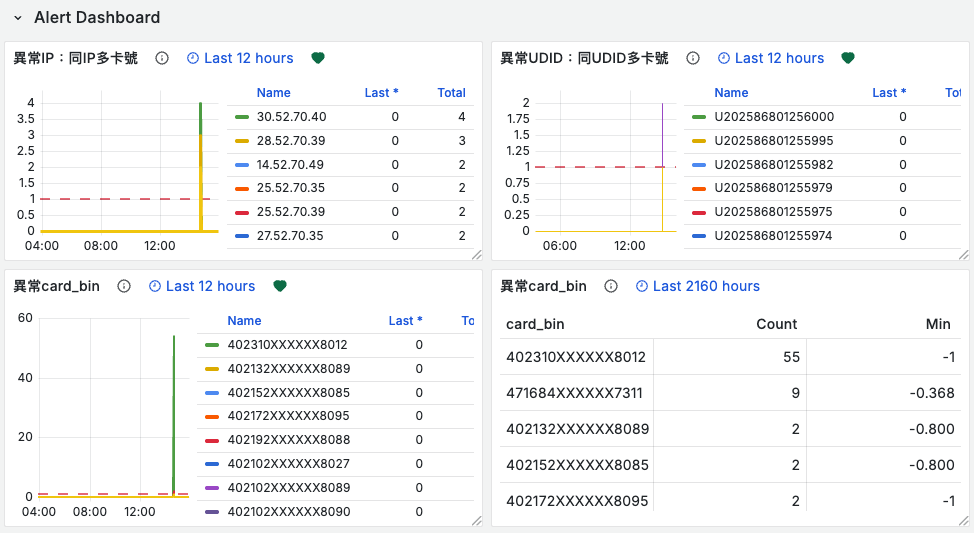Sort 異常IP legend by Total column

(x=451, y=93)
